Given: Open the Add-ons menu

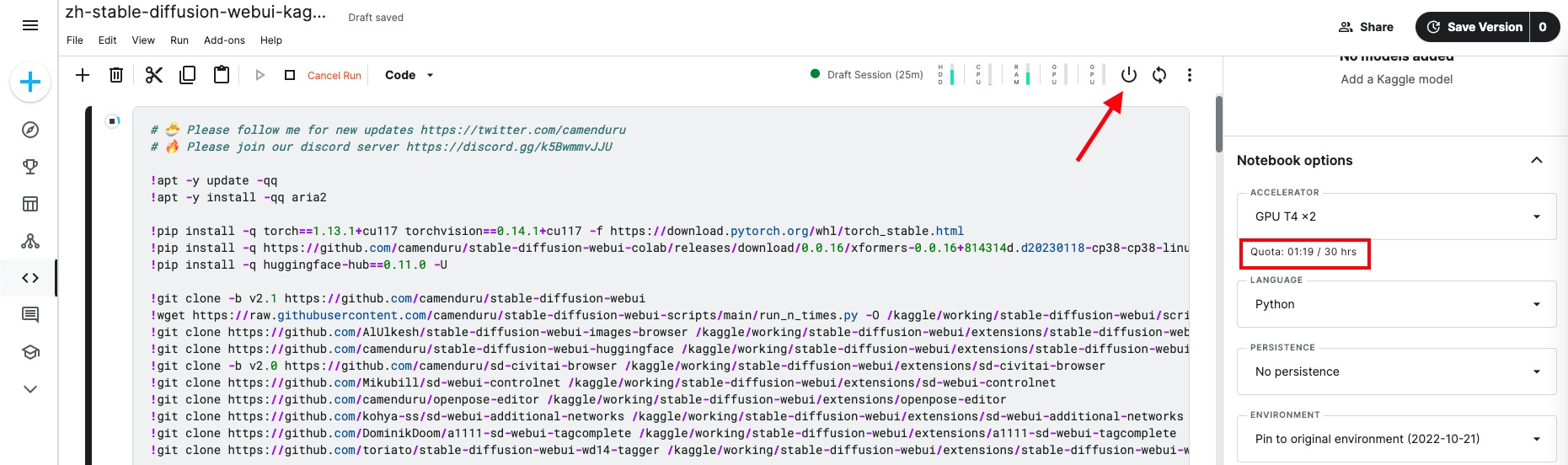Looking at the screenshot, I should point(224,40).
